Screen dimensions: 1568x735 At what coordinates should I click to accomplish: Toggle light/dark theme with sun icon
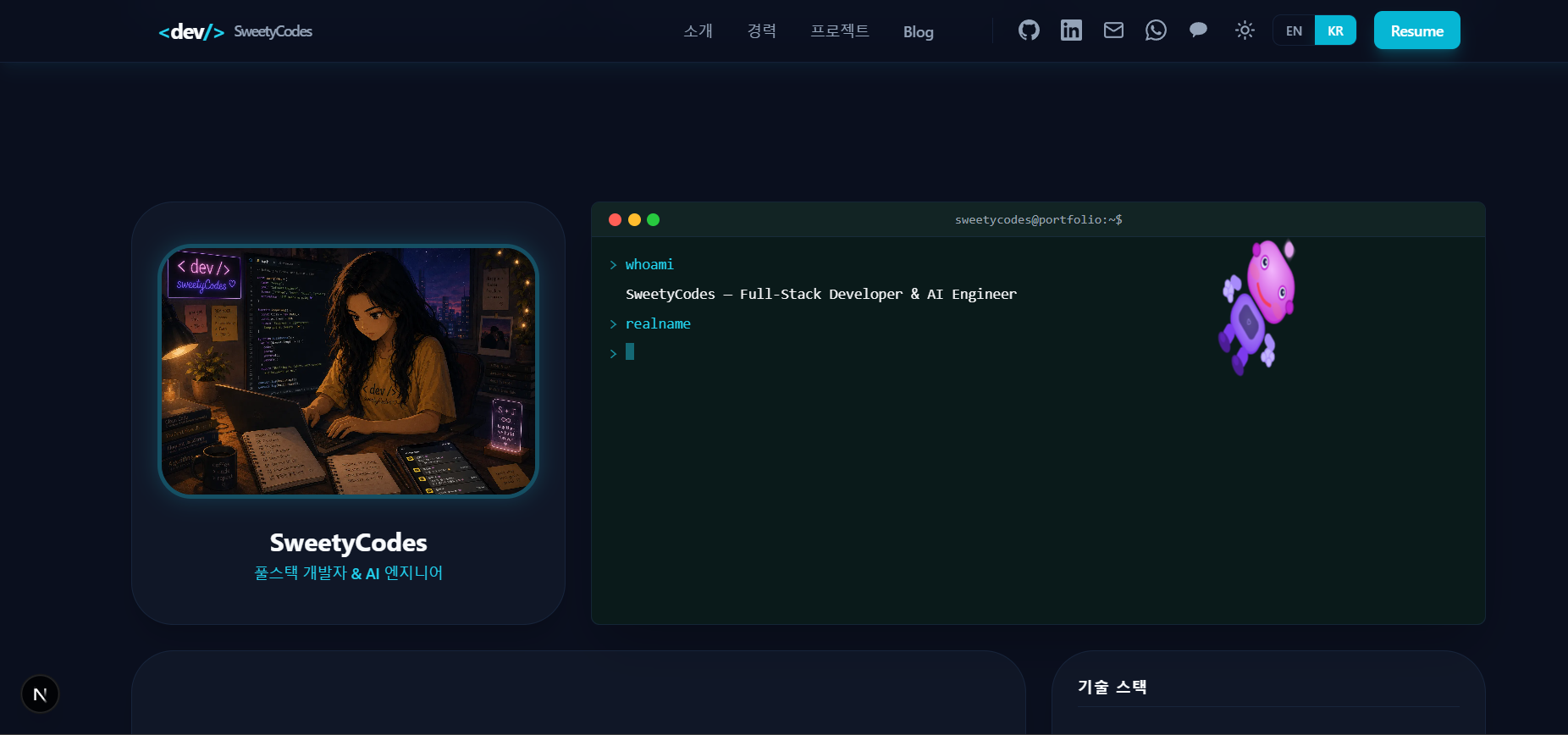pyautogui.click(x=1245, y=30)
